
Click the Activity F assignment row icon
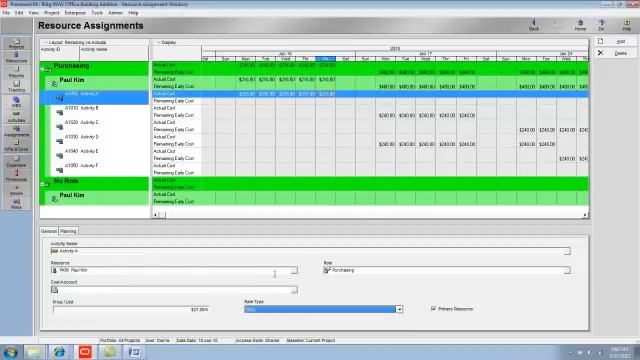click(60, 170)
